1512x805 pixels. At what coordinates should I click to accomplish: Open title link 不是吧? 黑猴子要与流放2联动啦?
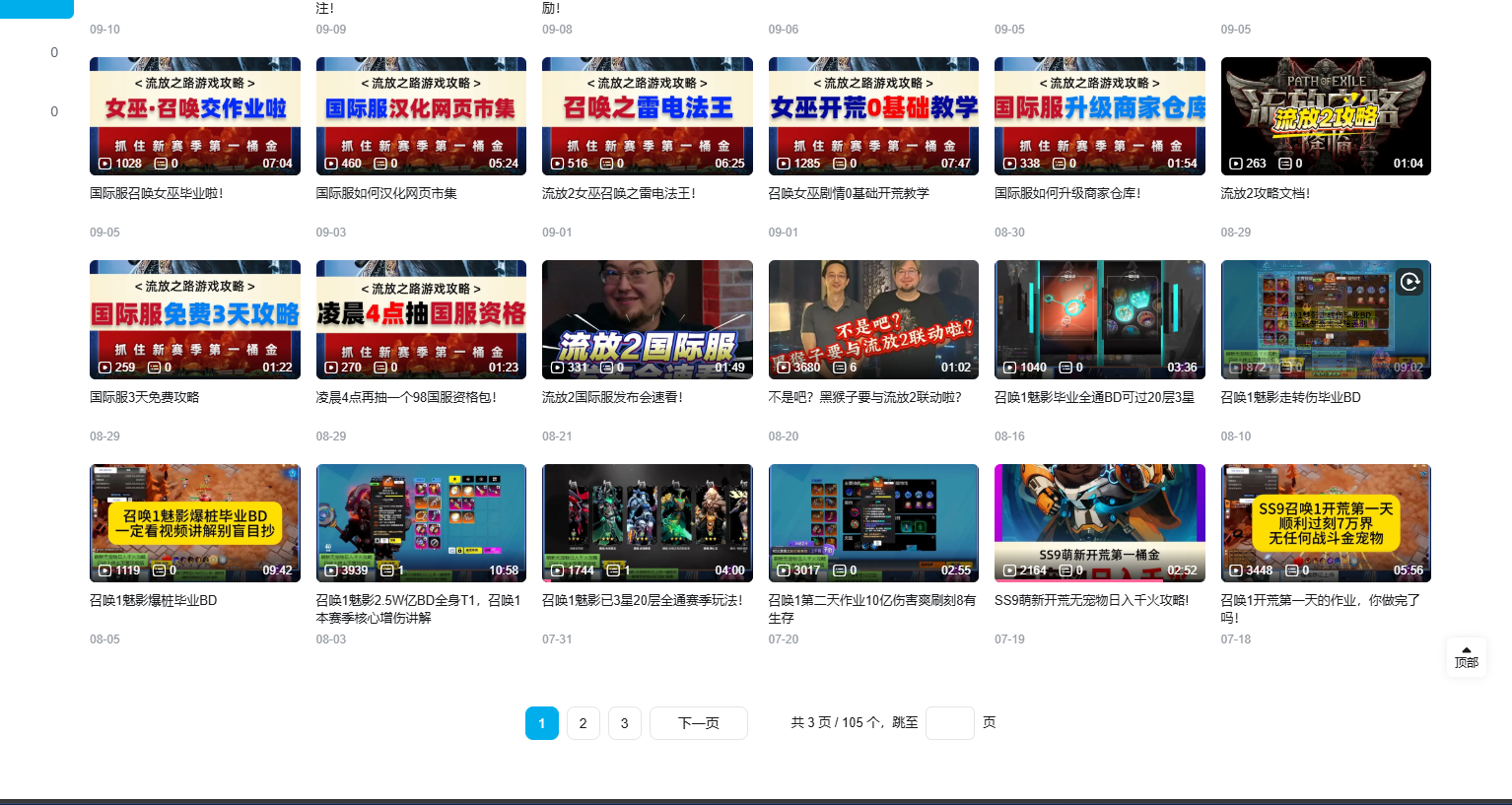click(x=865, y=397)
